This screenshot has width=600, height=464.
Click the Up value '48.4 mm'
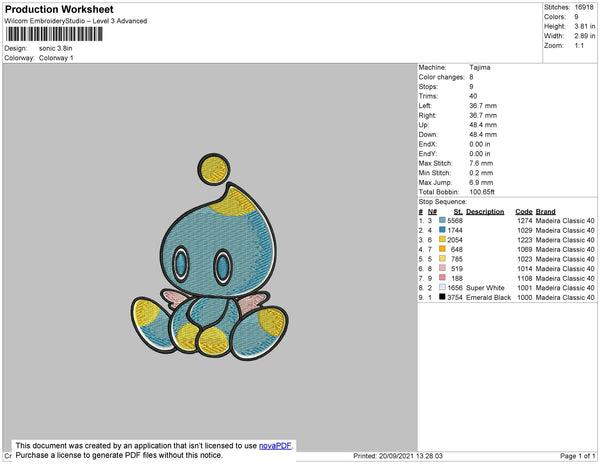coord(483,125)
